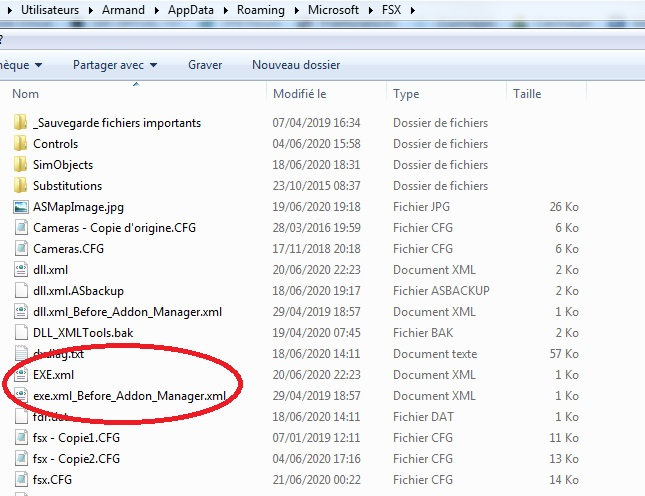Click the date 23/10/2015 08:37

click(x=316, y=185)
